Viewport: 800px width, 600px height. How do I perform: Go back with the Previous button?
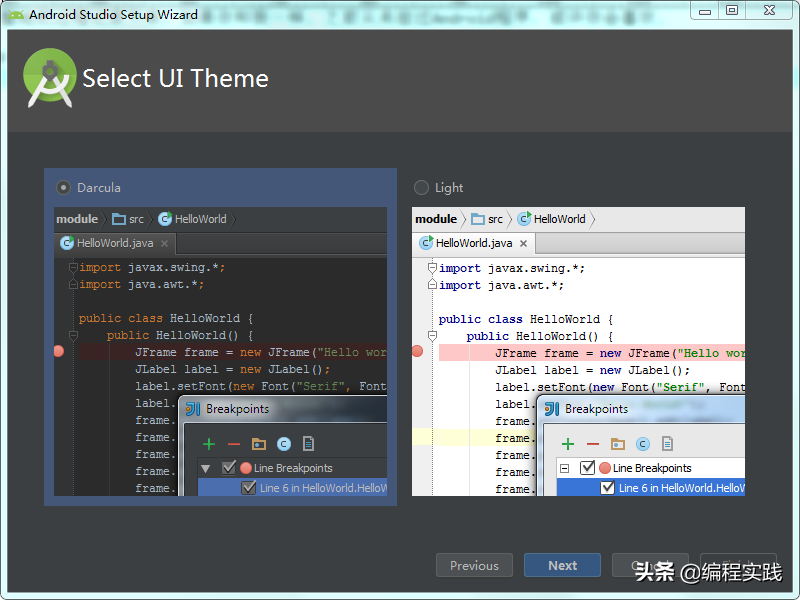pyautogui.click(x=474, y=565)
